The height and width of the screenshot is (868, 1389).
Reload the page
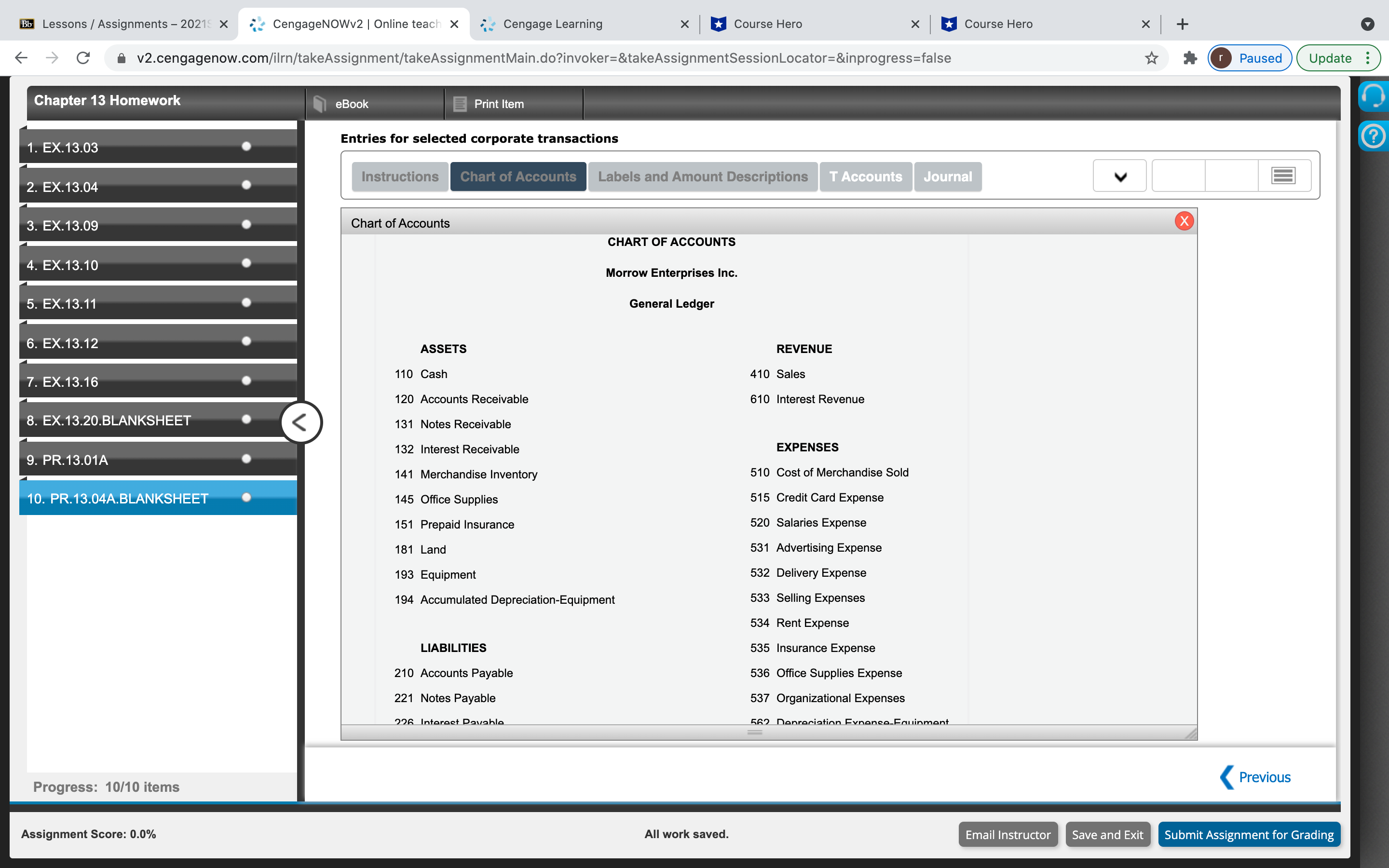click(83, 58)
